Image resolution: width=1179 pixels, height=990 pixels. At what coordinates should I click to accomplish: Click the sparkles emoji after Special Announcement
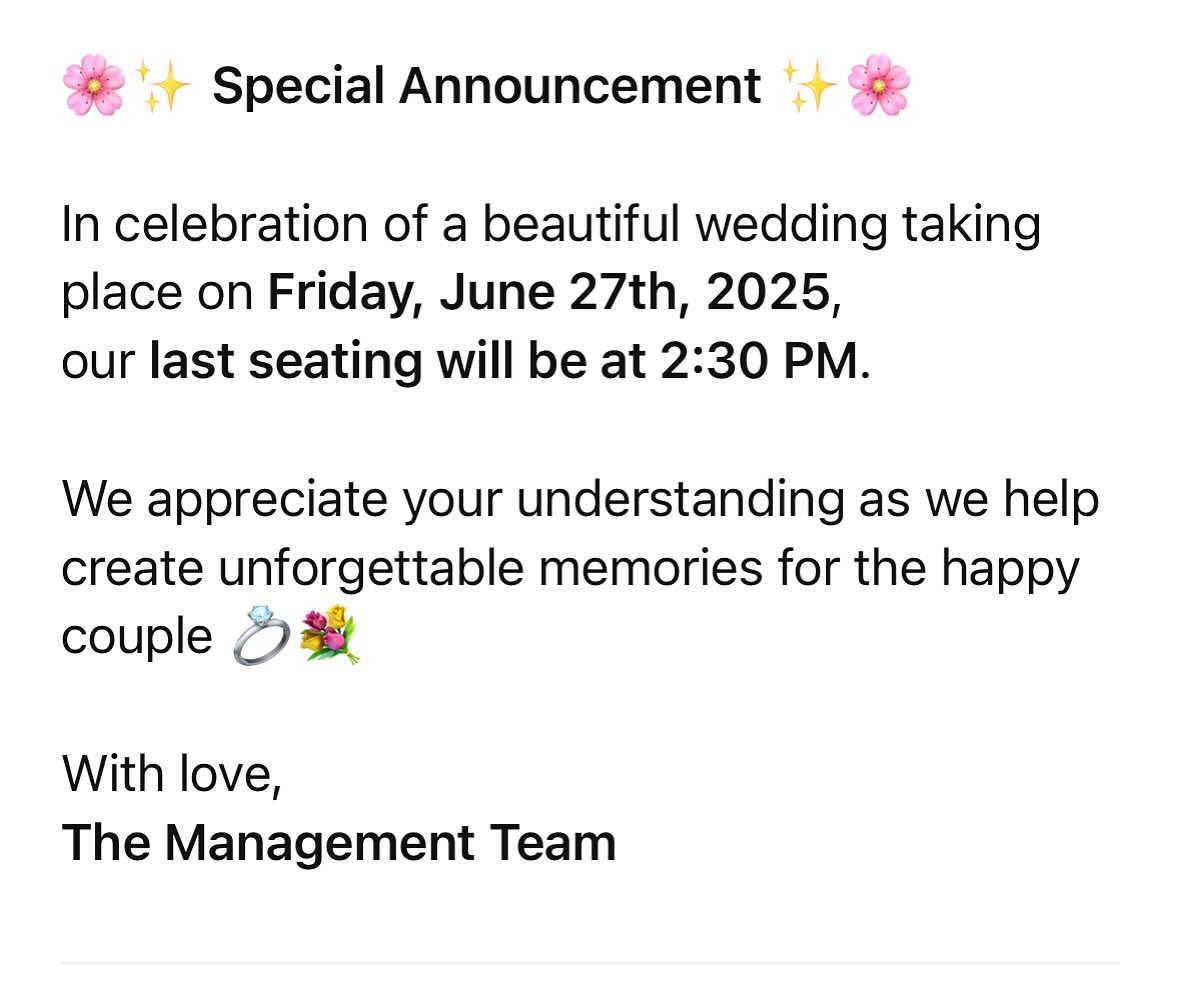809,85
